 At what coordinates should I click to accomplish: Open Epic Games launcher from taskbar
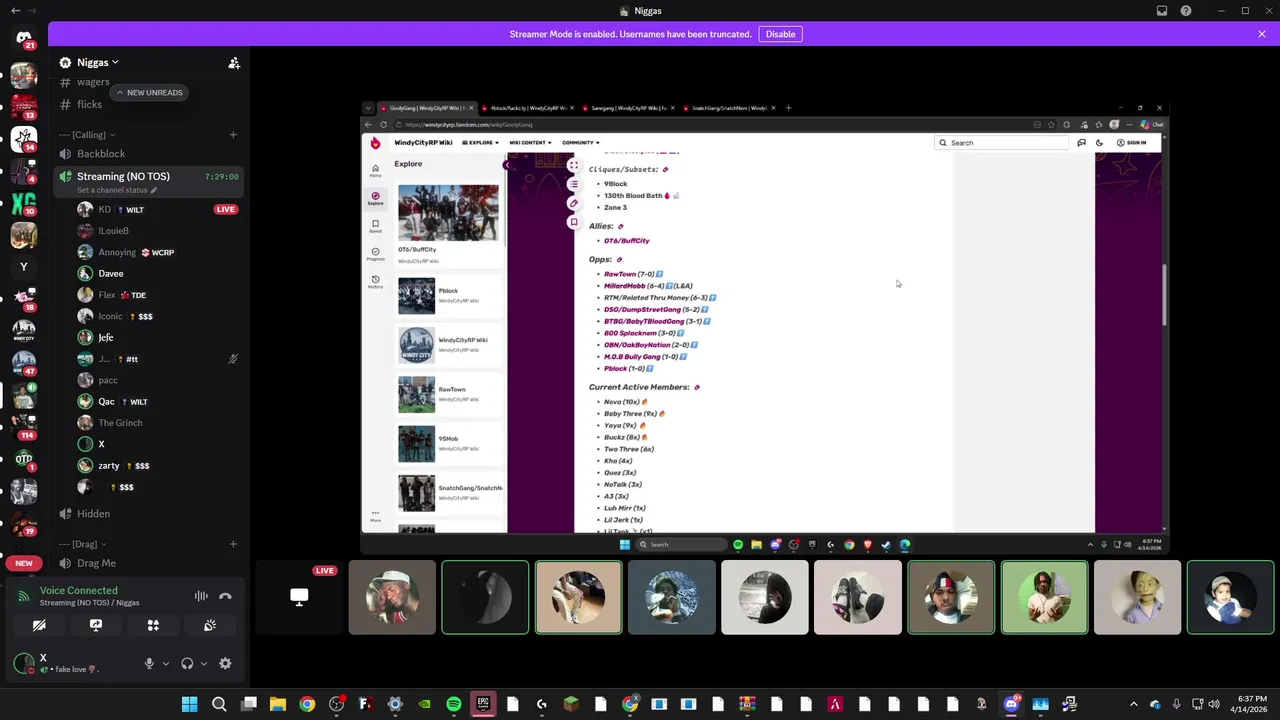click(483, 704)
